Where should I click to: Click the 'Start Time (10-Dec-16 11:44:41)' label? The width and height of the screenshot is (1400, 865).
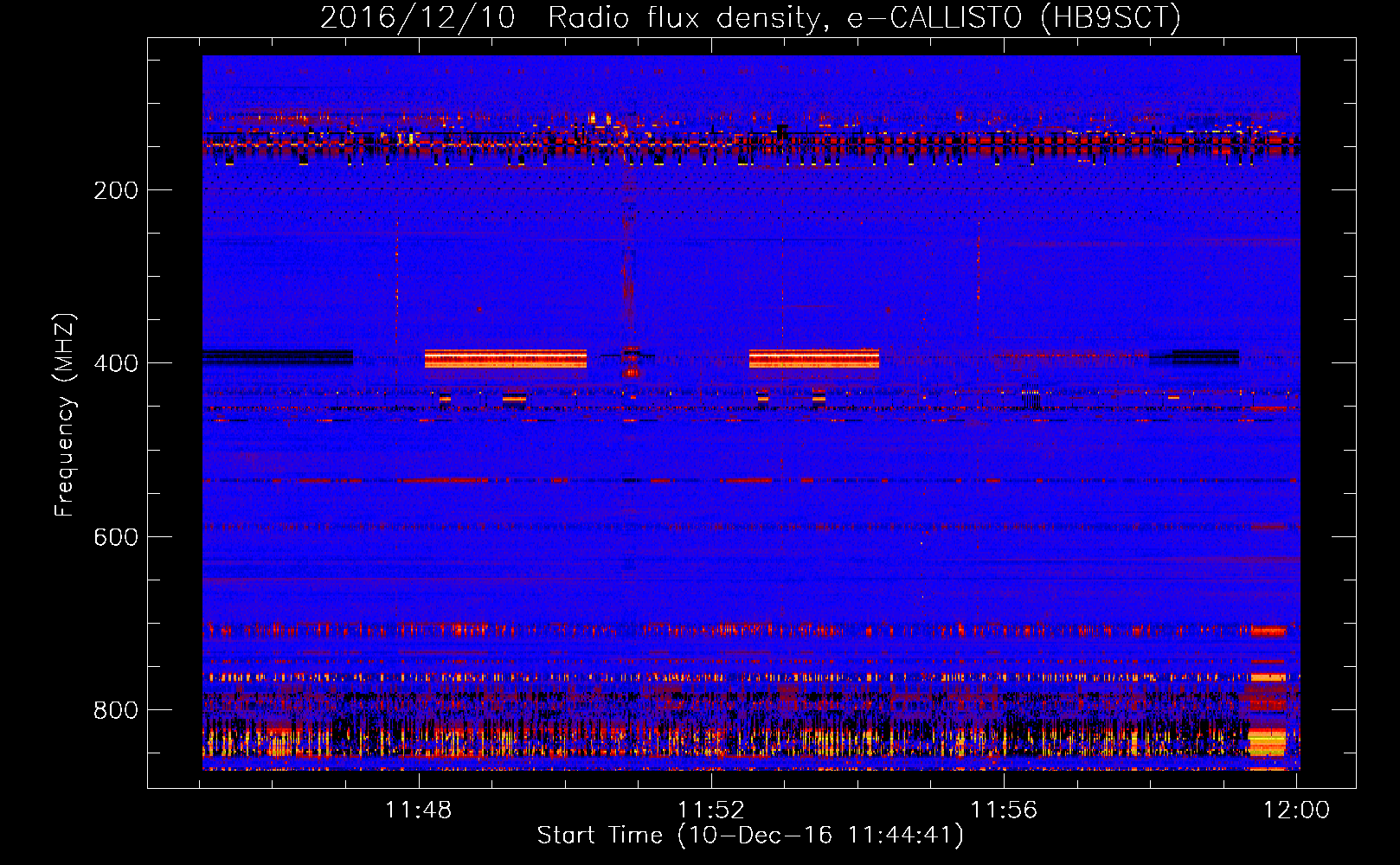point(750,836)
